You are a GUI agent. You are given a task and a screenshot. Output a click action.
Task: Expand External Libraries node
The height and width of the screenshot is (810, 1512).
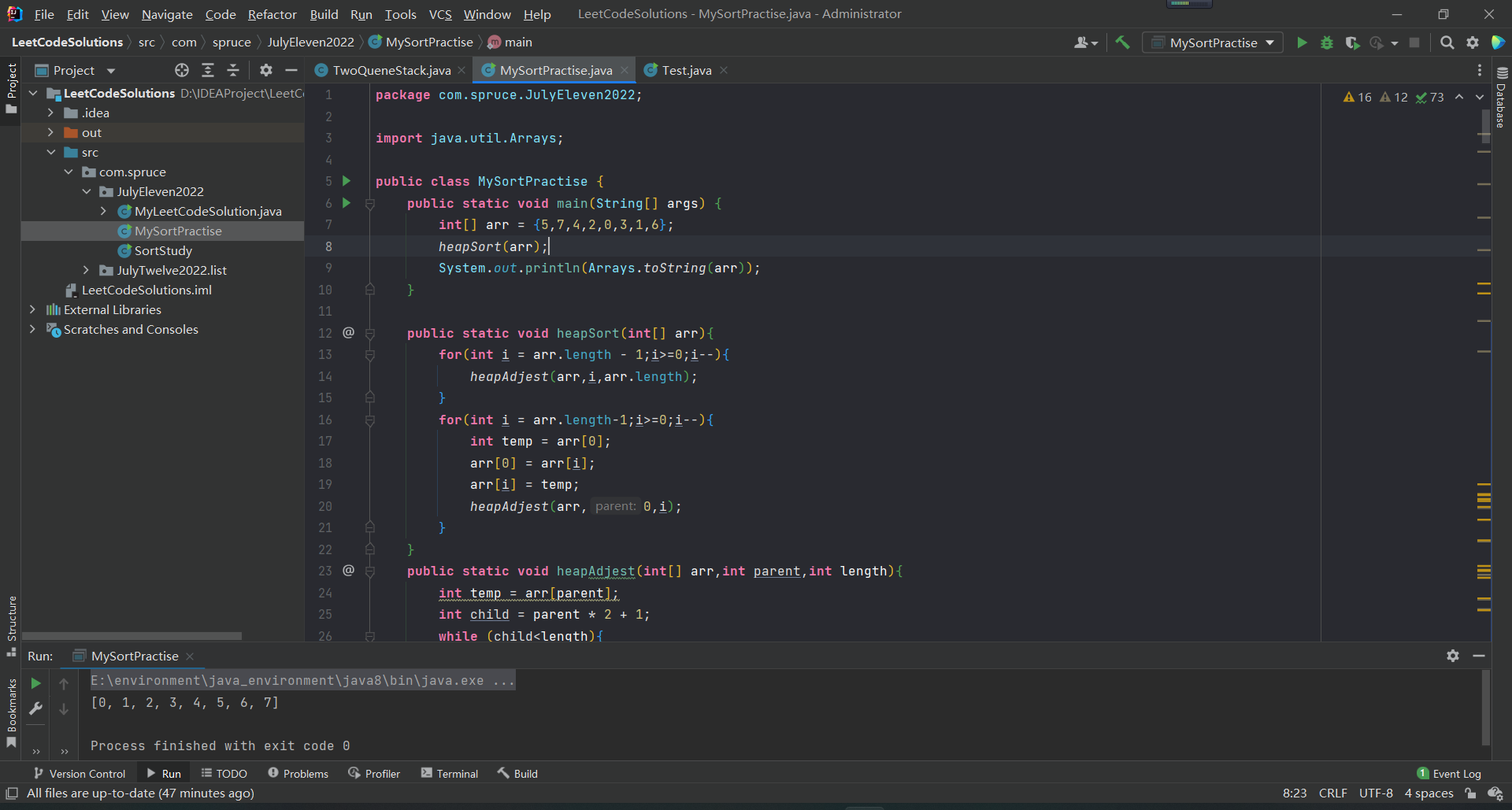[32, 309]
